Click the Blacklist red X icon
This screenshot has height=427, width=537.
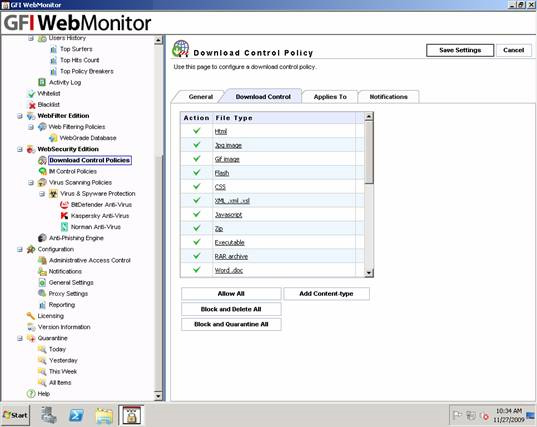(x=32, y=105)
